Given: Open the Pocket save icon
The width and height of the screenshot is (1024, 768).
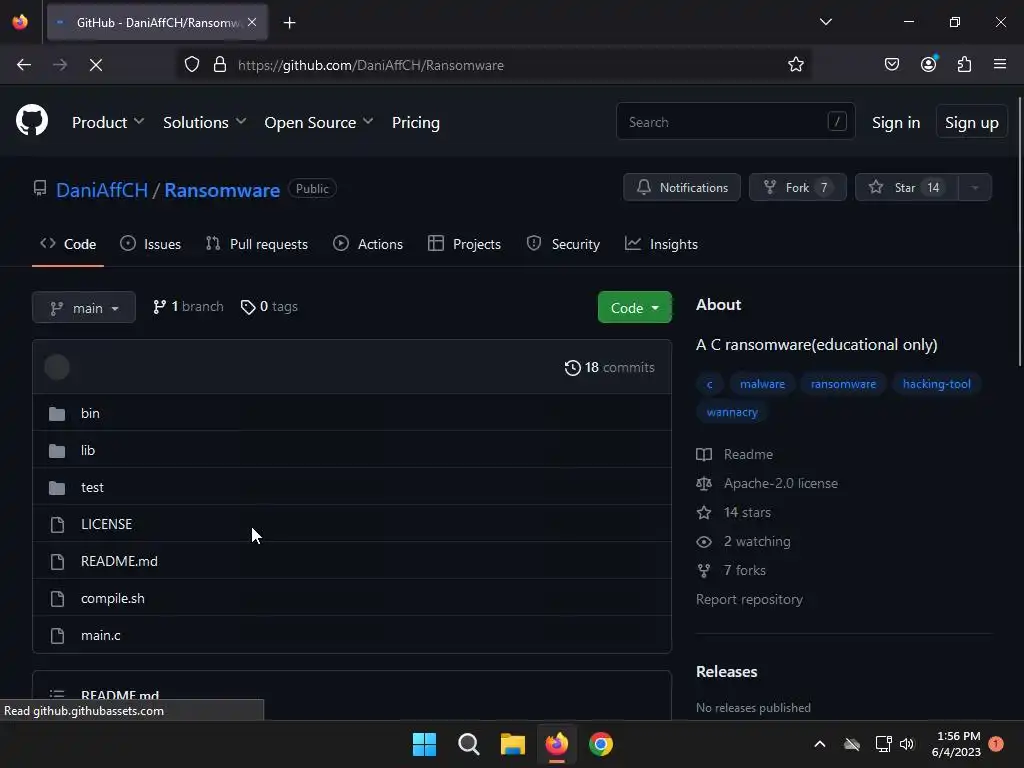Looking at the screenshot, I should coord(891,65).
